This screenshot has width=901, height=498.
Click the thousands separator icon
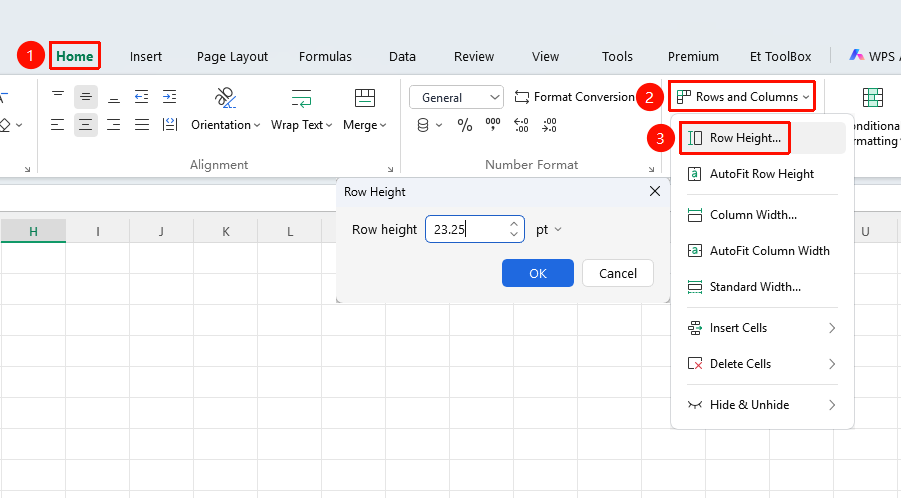pyautogui.click(x=492, y=125)
